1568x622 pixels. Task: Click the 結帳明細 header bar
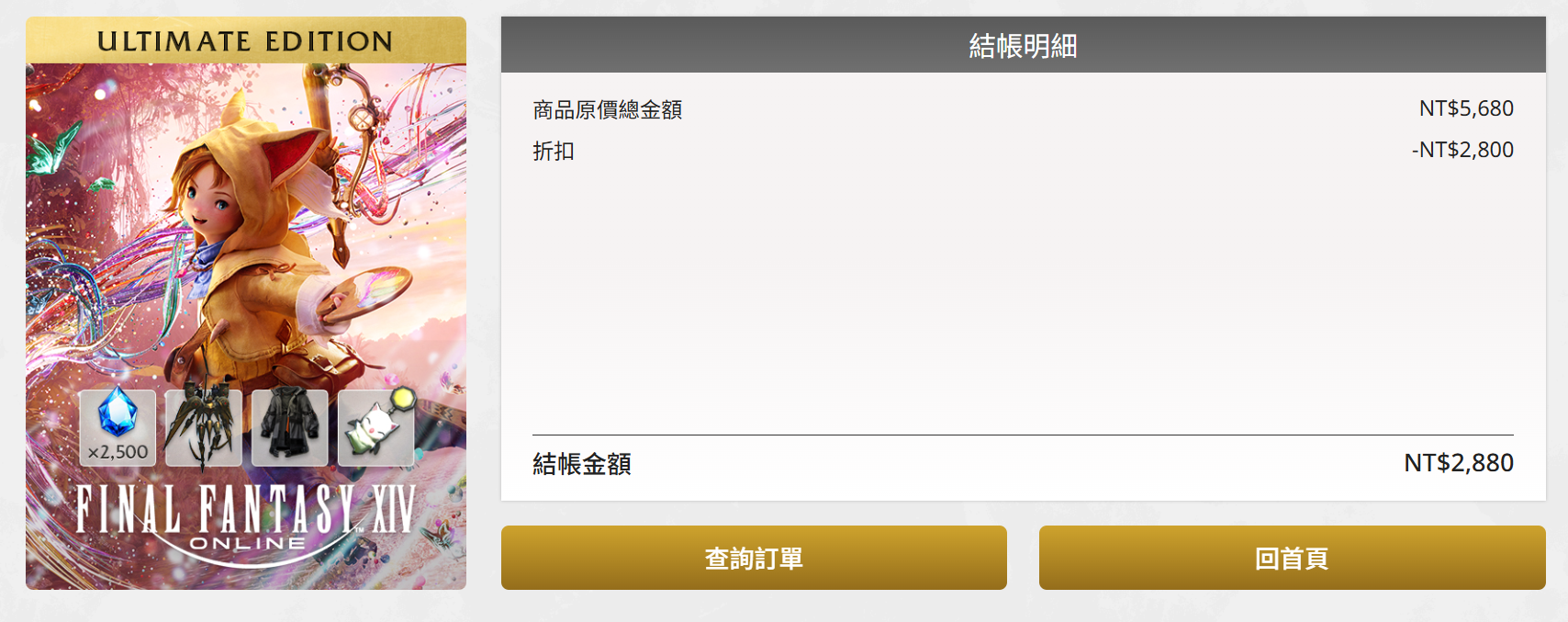pos(1023,45)
